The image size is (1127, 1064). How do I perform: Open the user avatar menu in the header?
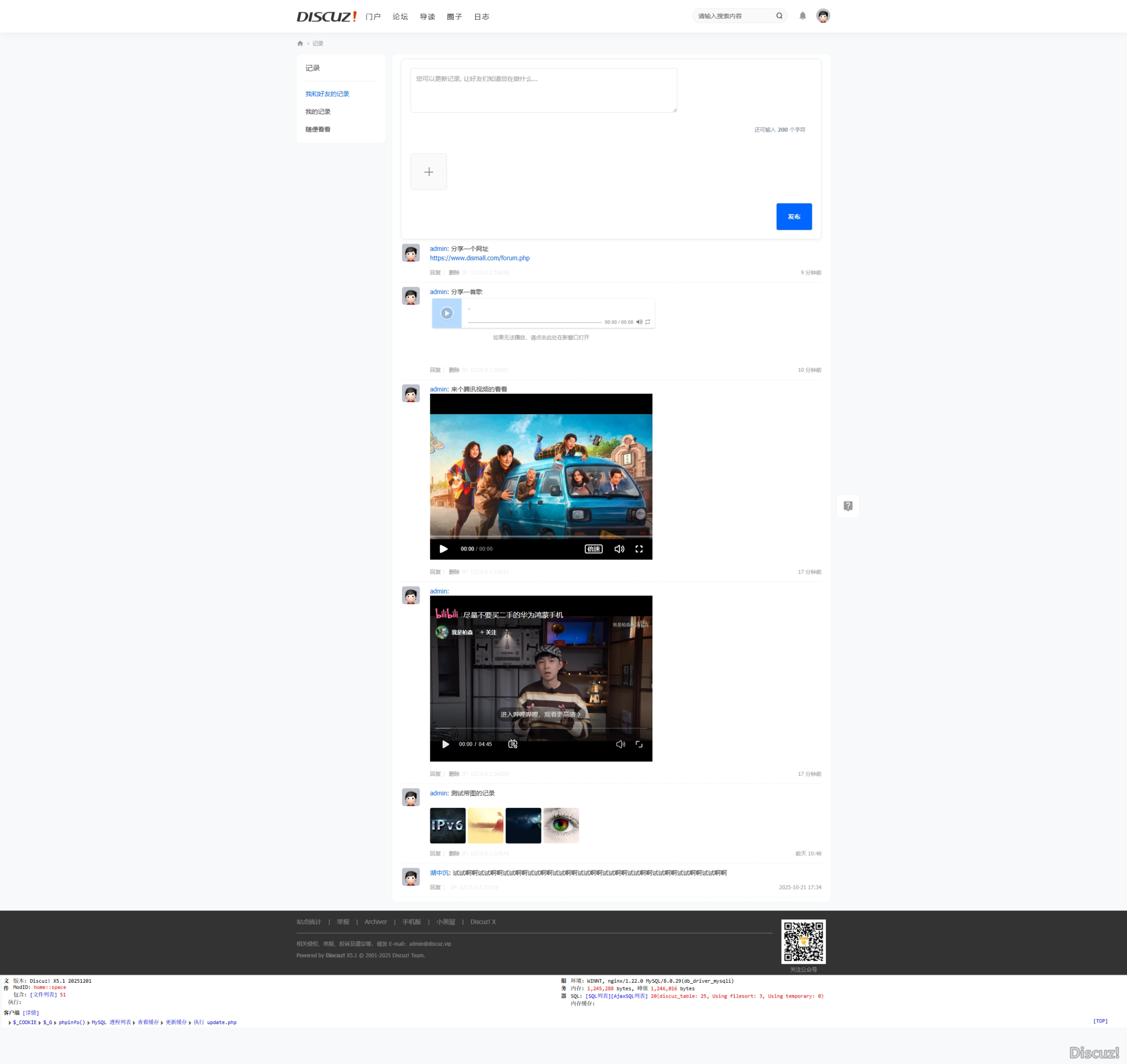pyautogui.click(x=823, y=16)
